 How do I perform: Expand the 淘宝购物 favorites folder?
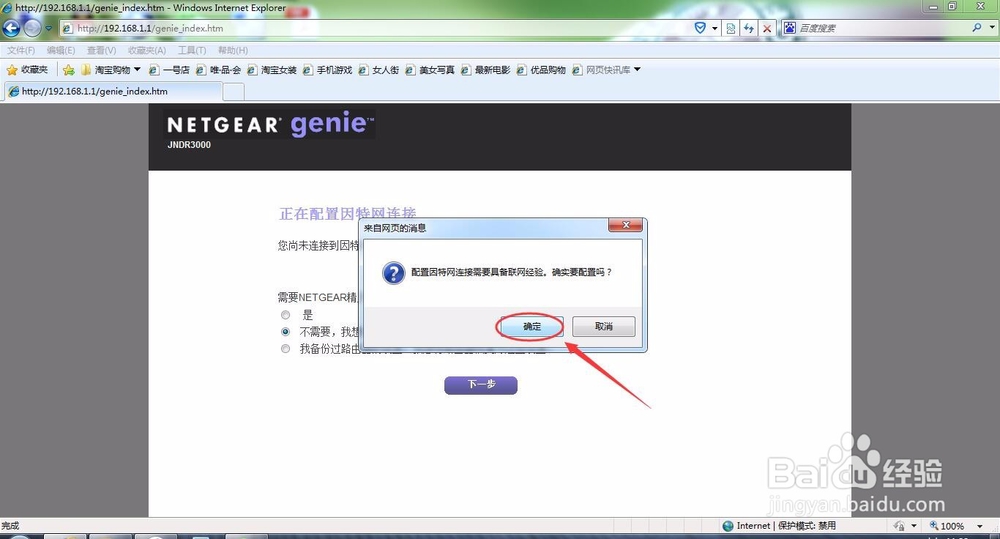pyautogui.click(x=111, y=70)
